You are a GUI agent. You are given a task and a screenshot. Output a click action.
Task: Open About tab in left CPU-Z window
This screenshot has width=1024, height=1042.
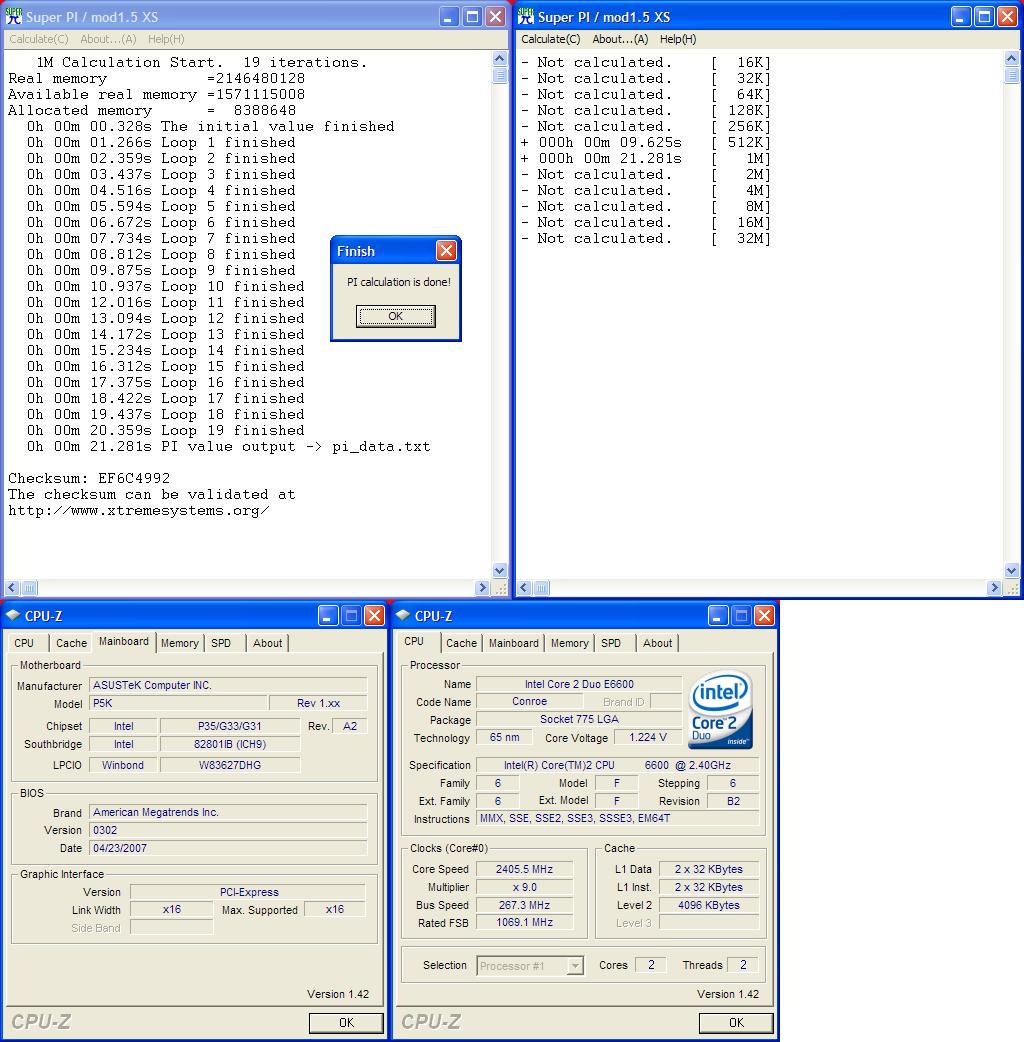point(267,643)
